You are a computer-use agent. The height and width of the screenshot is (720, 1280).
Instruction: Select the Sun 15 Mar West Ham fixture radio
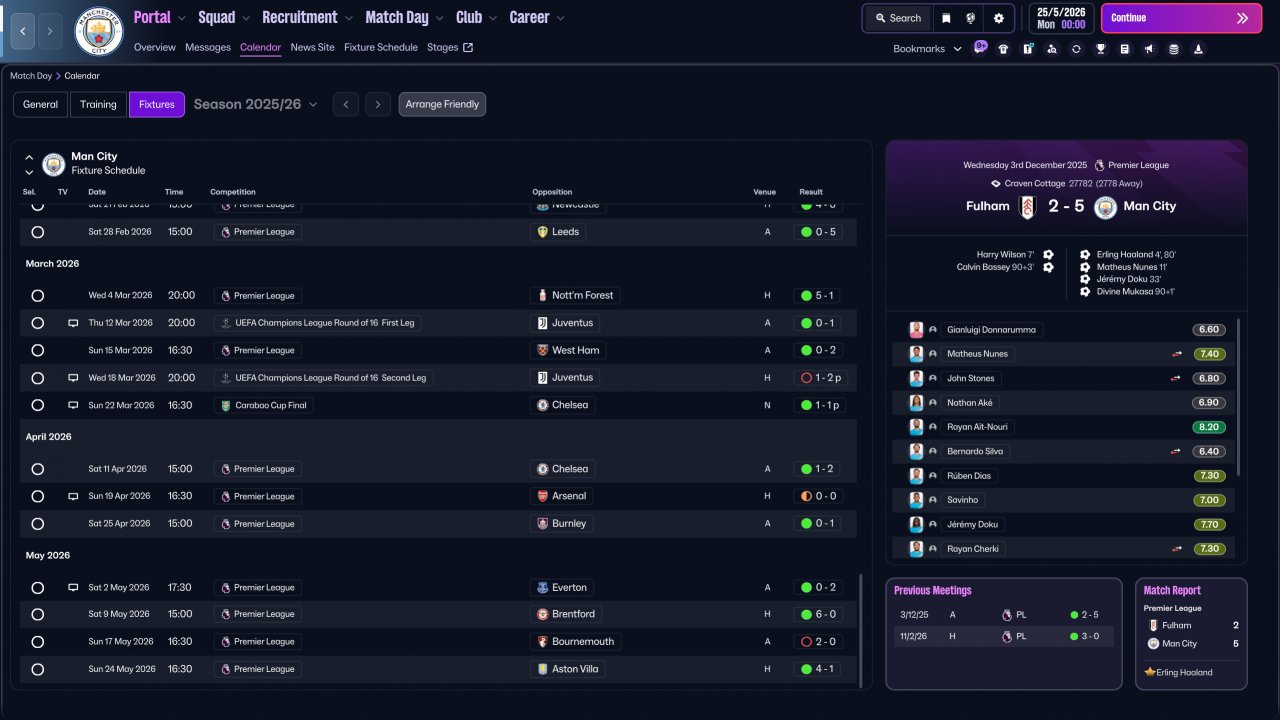pyautogui.click(x=38, y=351)
